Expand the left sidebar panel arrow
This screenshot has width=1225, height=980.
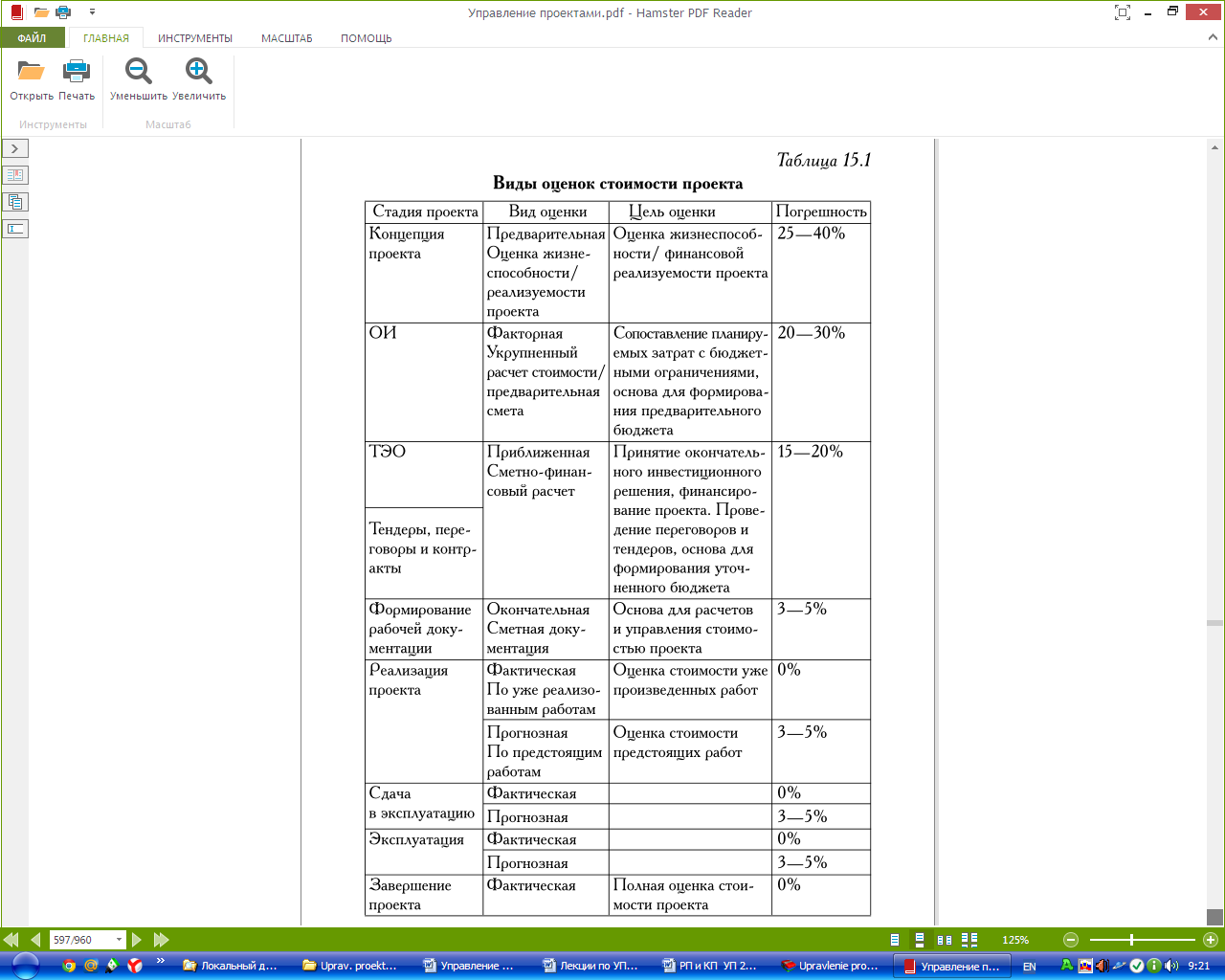point(15,148)
